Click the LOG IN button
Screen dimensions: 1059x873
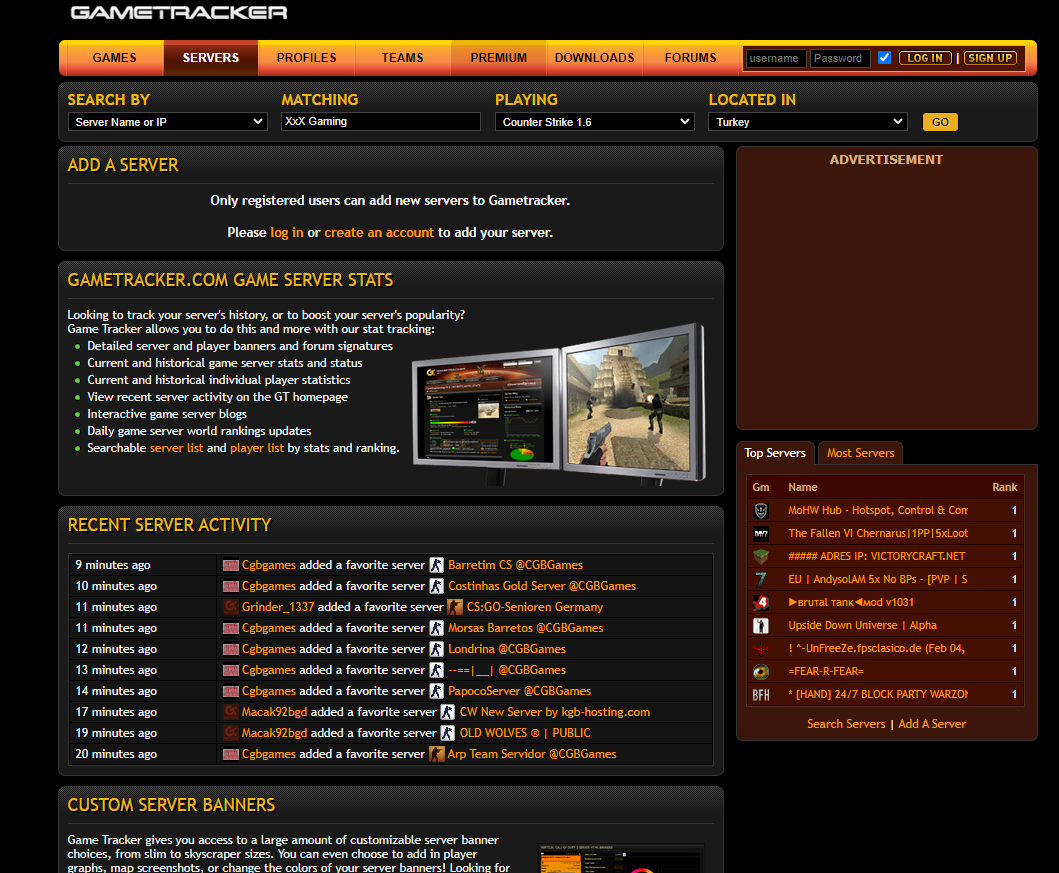point(925,58)
